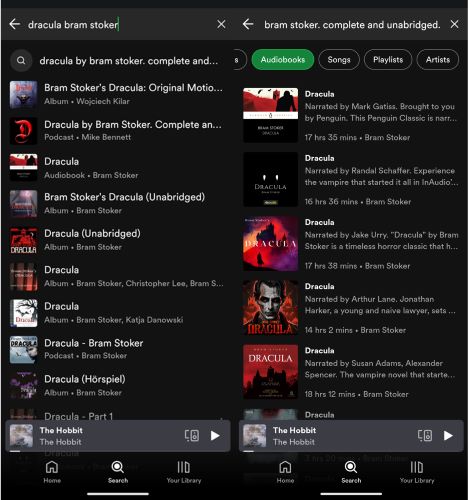Image resolution: width=469 pixels, height=500 pixels.
Task: Open Dracula audiobook narrated by Mark Gatiss
Action: [352, 115]
